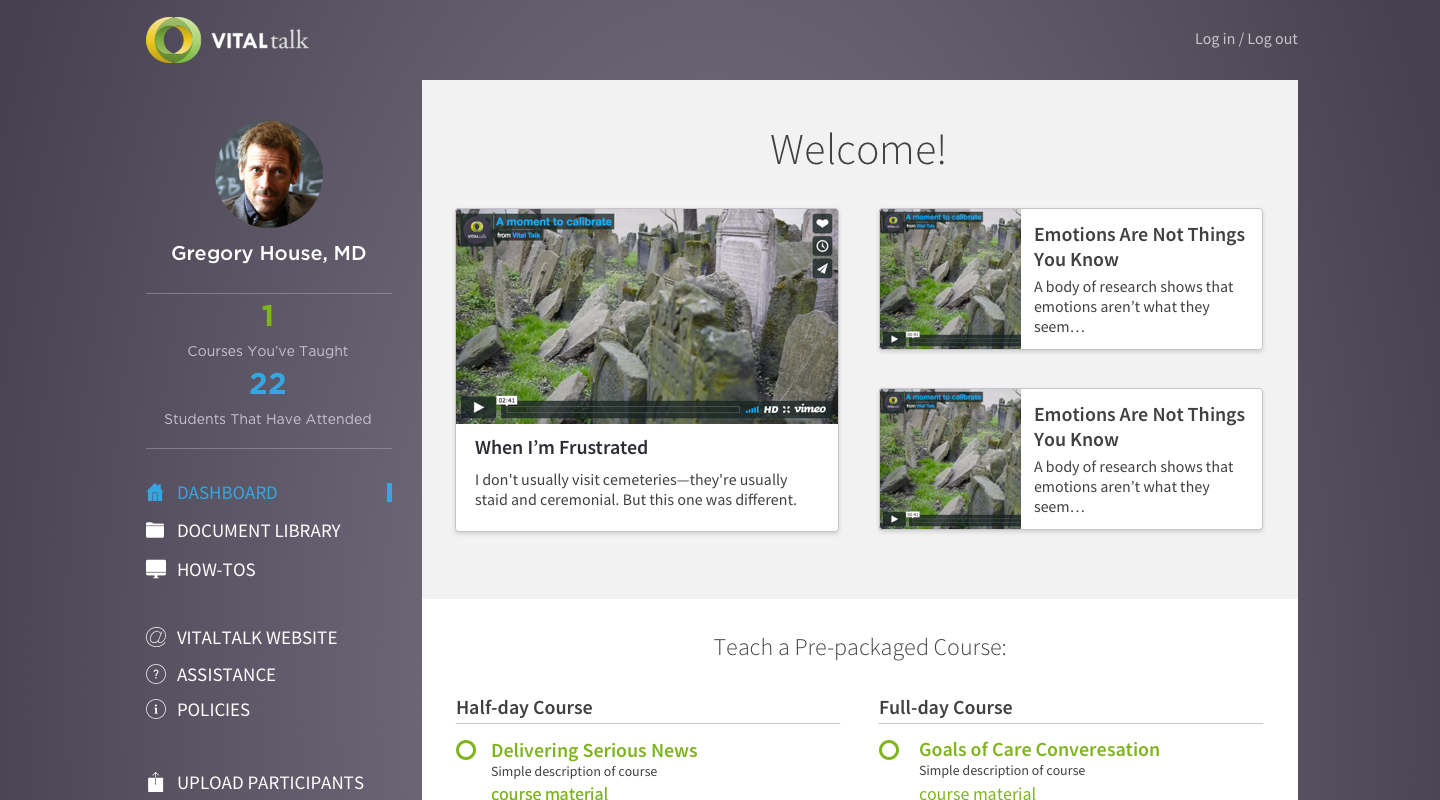Open the POLICIES menu item
The image size is (1440, 800).
tap(213, 710)
